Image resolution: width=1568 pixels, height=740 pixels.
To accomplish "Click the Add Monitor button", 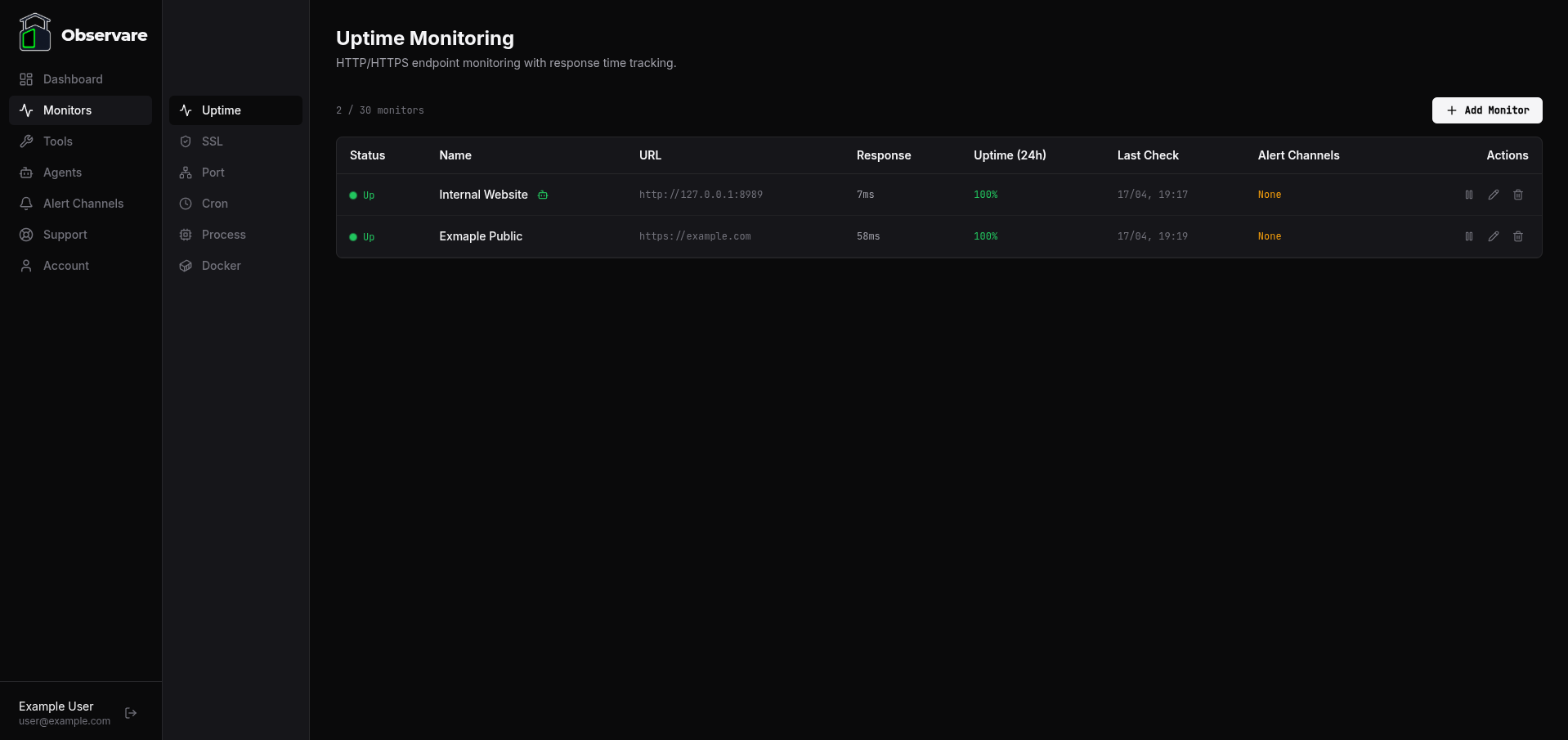I will coord(1487,110).
